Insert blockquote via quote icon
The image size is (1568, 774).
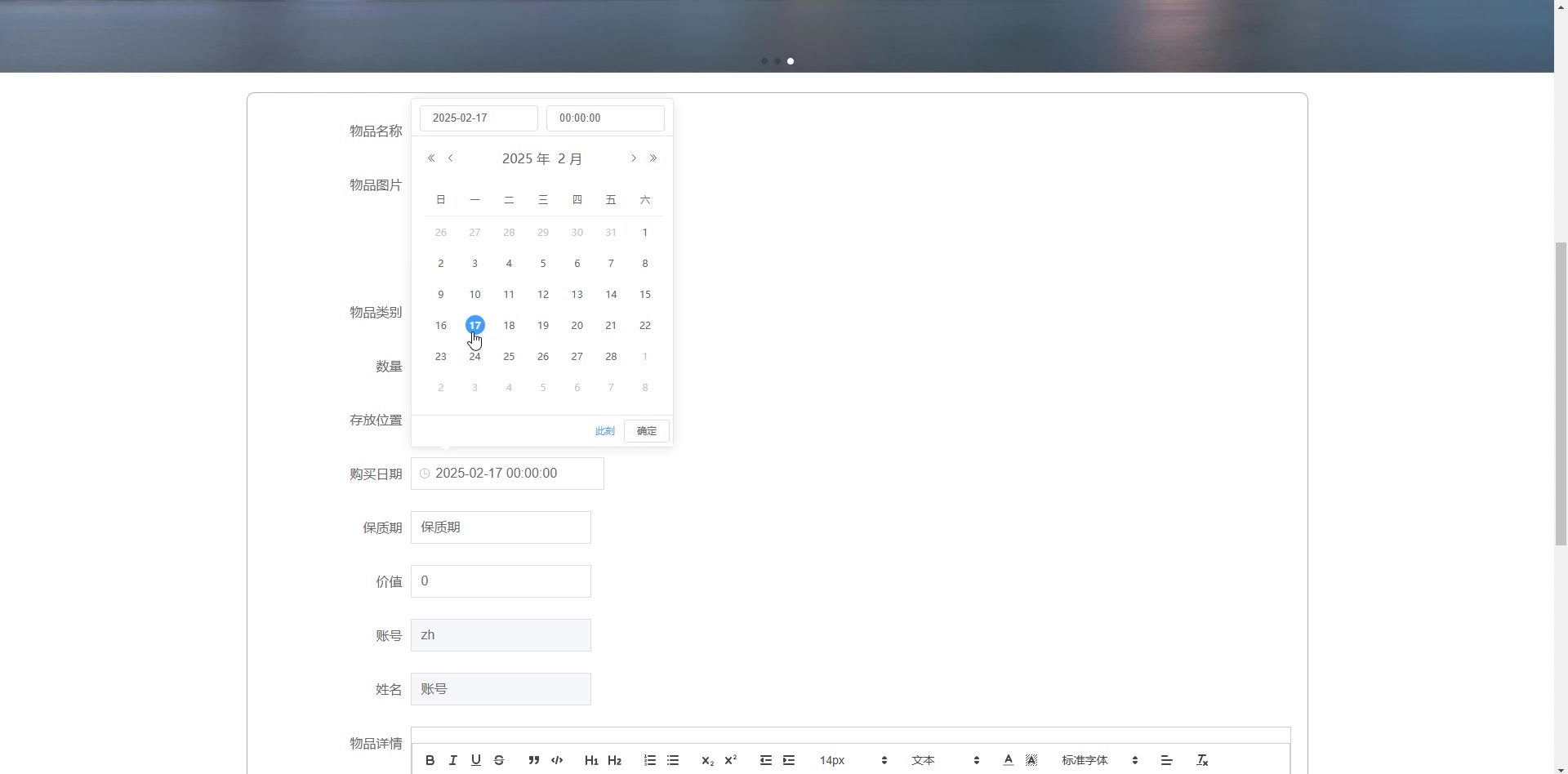tap(534, 760)
